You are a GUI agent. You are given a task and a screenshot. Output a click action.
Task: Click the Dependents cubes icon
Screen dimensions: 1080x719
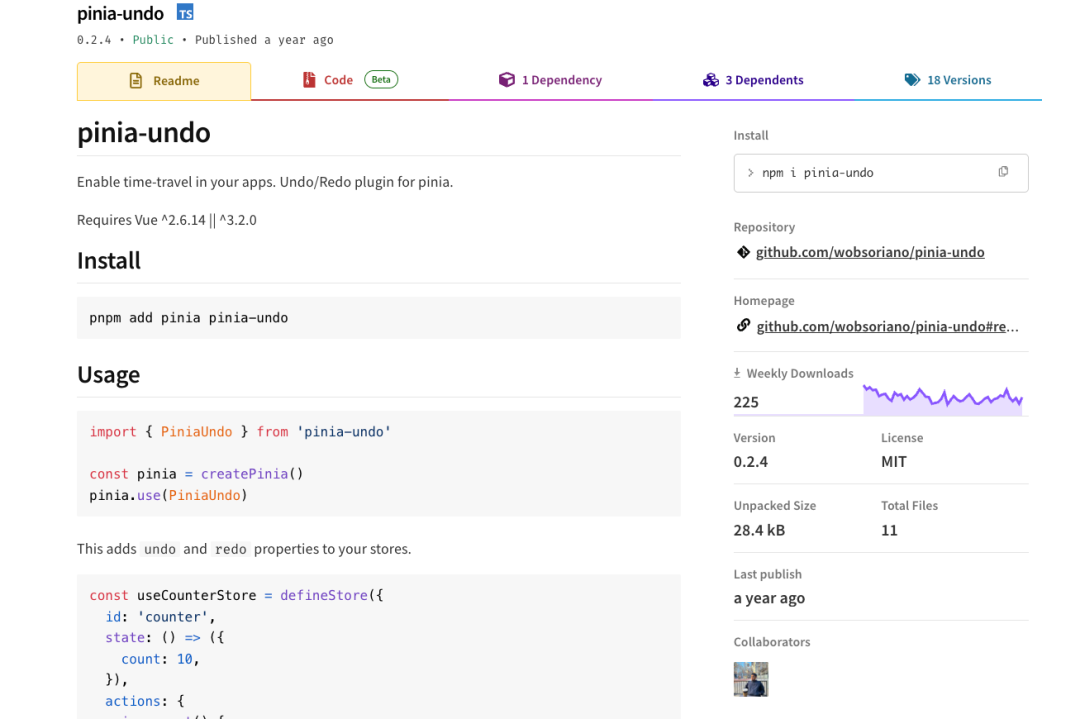coord(711,80)
